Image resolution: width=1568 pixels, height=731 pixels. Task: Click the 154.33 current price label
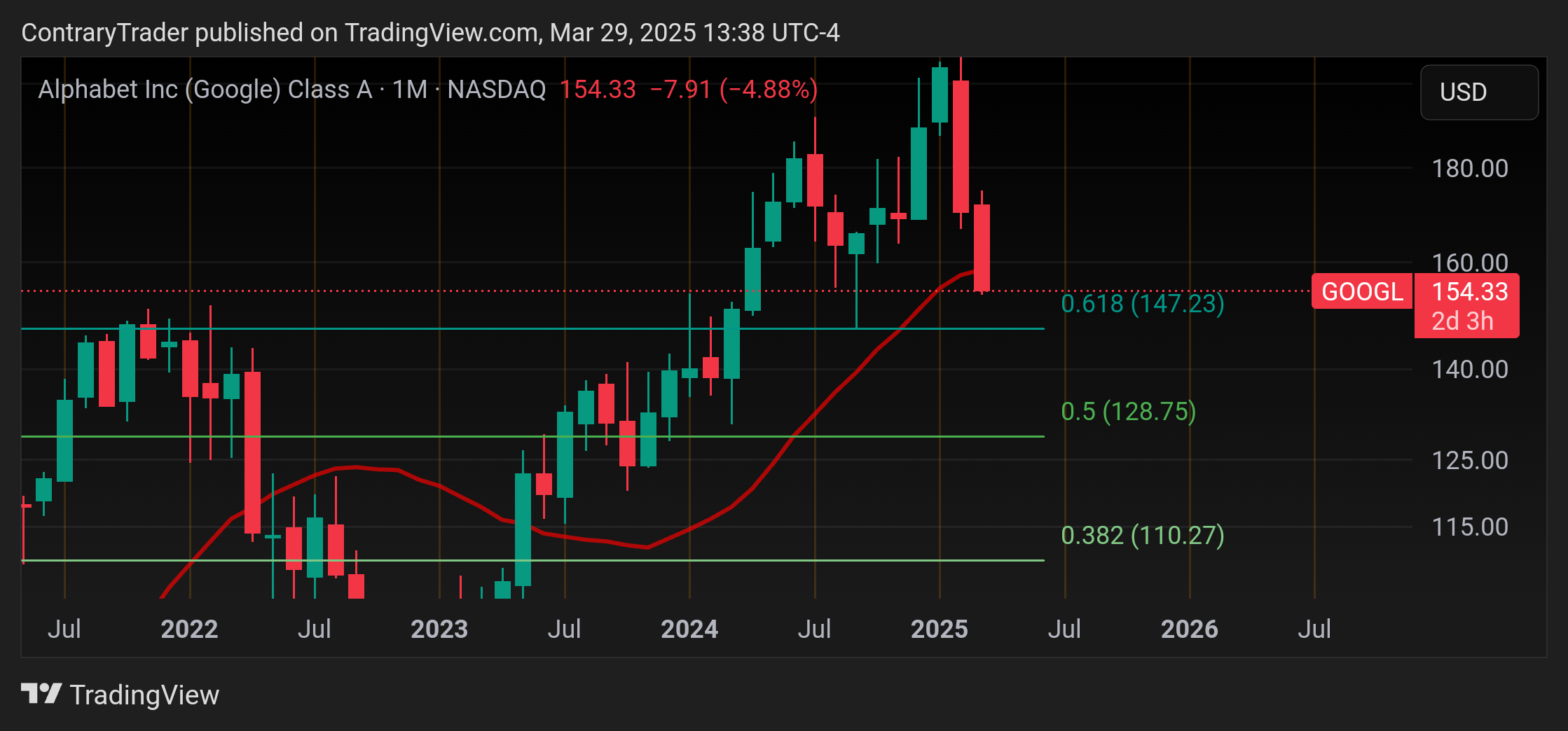[1469, 291]
